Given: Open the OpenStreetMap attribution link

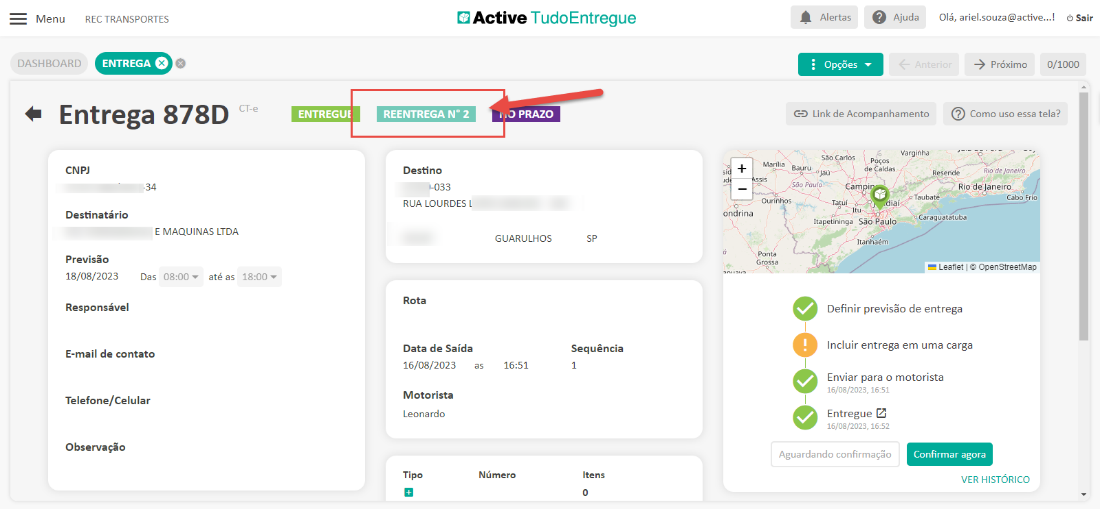Looking at the screenshot, I should tap(1007, 267).
